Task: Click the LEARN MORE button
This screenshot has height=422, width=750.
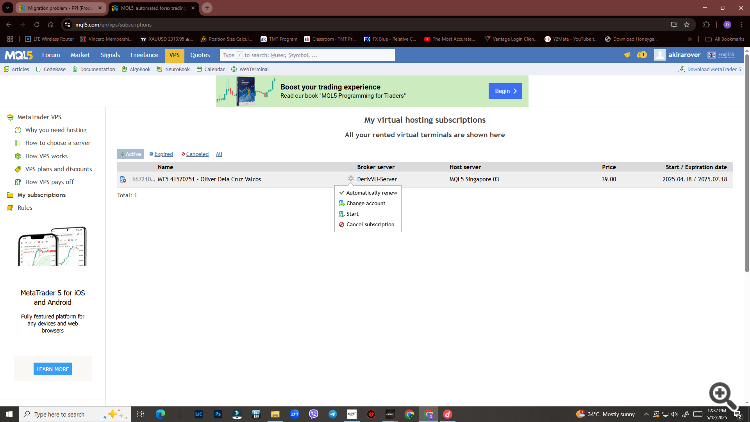Action: click(53, 369)
